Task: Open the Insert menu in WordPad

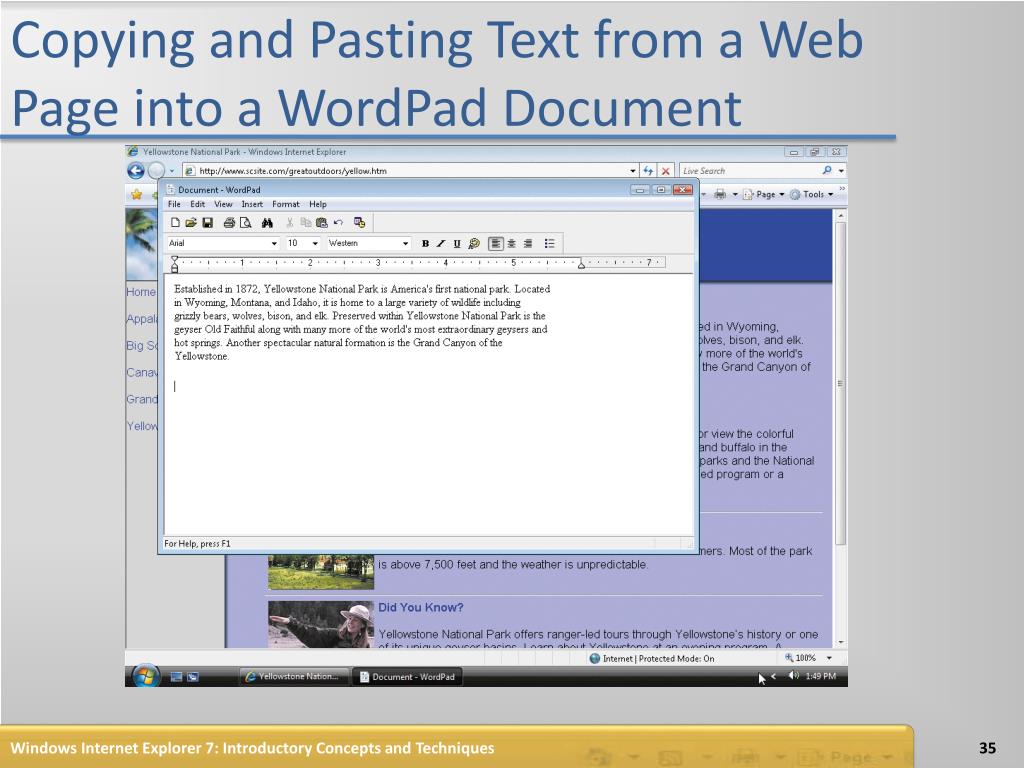Action: [252, 204]
